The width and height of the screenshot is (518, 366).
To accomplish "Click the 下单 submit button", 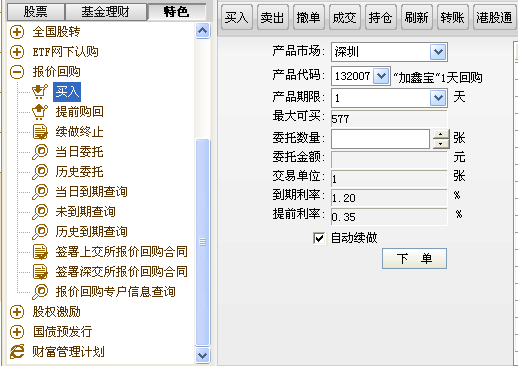I will point(414,258).
